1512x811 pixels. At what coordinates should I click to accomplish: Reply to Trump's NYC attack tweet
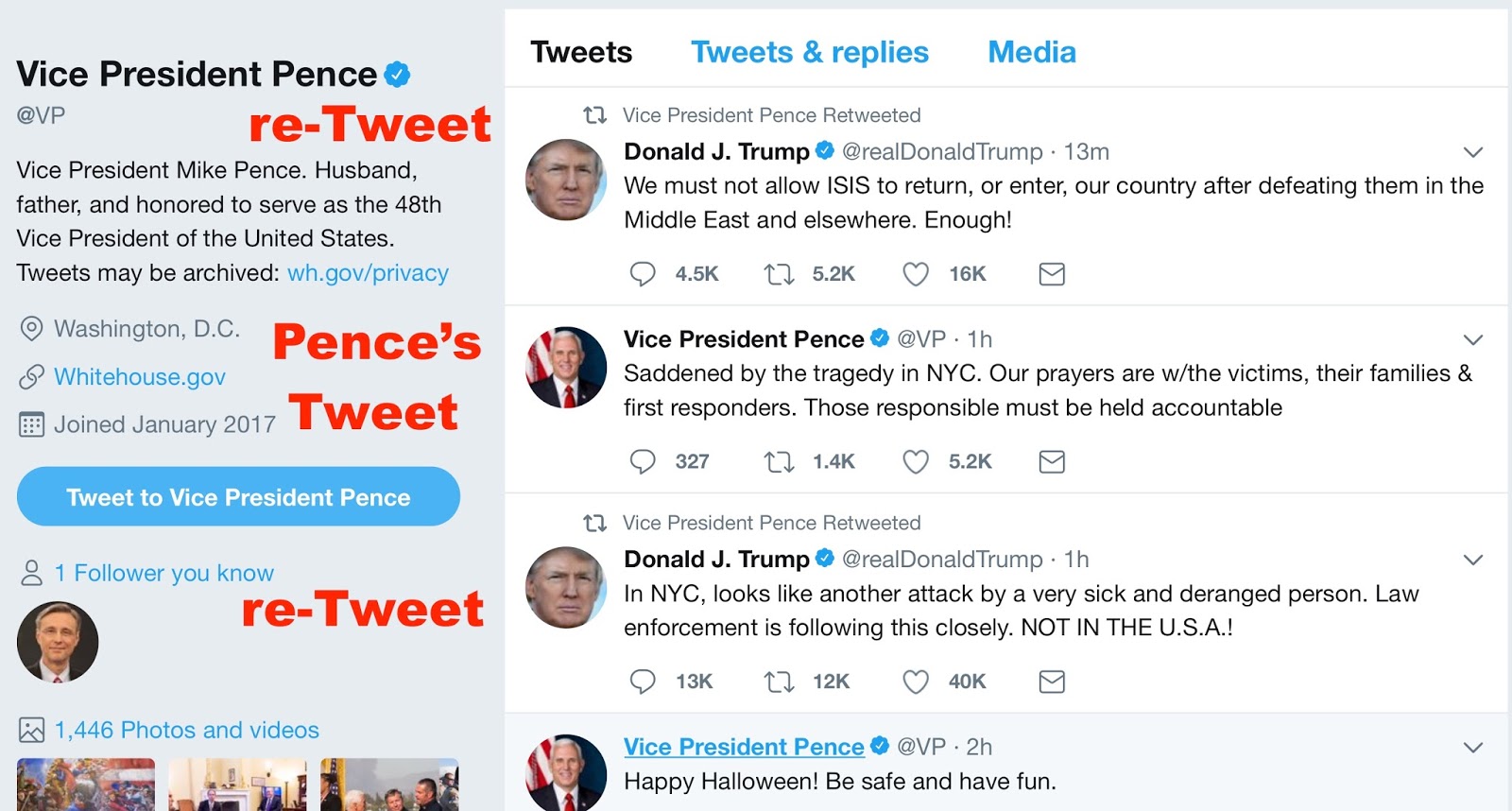(x=643, y=682)
